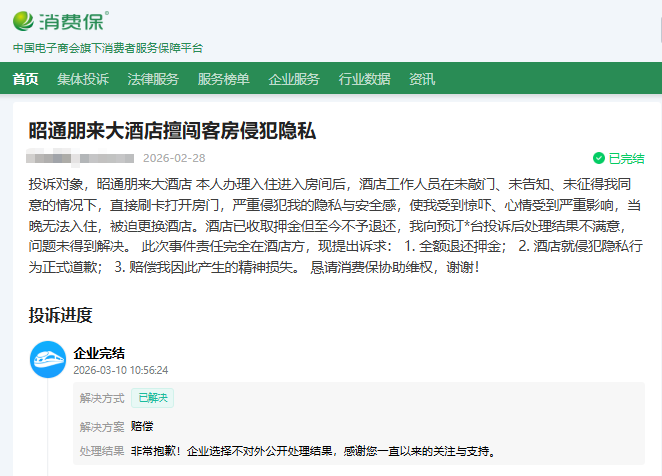Click the blue train avatar icon

pos(48,359)
